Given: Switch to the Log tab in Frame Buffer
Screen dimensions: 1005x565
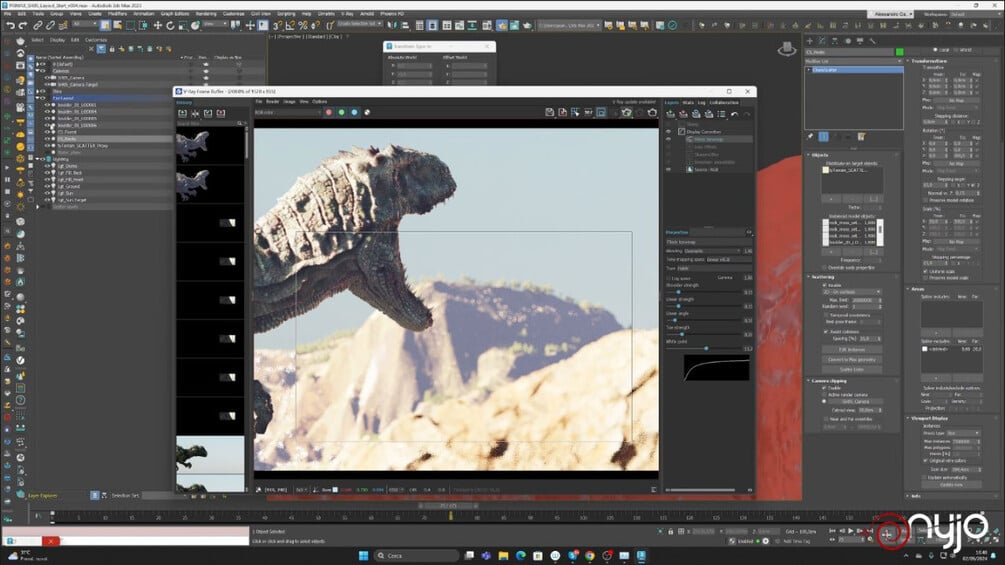Looking at the screenshot, I should tap(701, 102).
